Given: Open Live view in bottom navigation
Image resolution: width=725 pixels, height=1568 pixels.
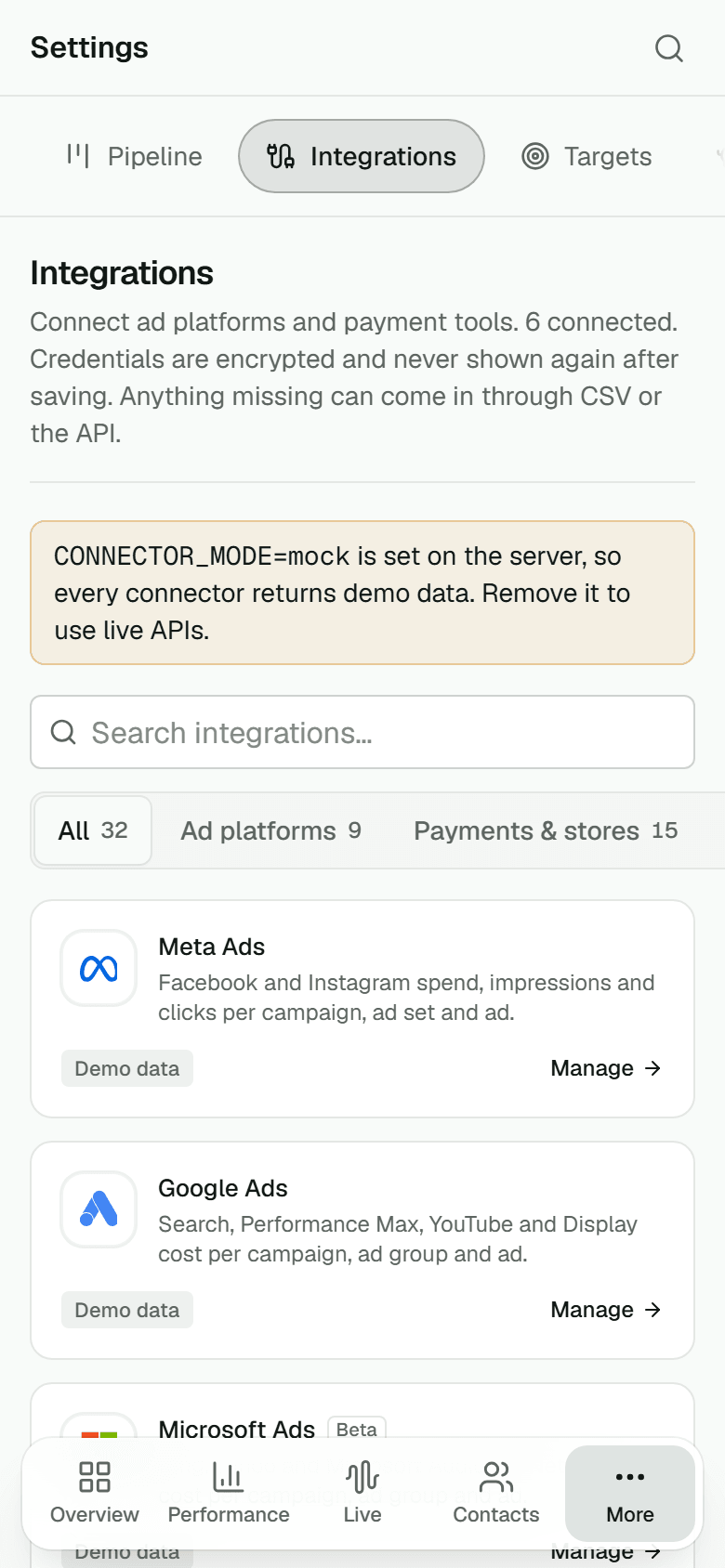Looking at the screenshot, I should (x=362, y=1493).
